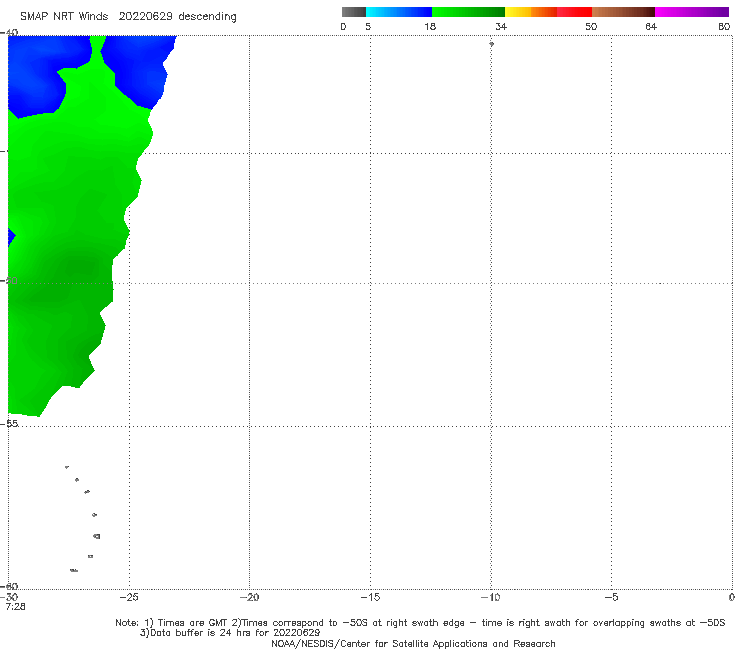The width and height of the screenshot is (740, 650).
Task: Click the longitude axis label '-20'
Action: (249, 597)
